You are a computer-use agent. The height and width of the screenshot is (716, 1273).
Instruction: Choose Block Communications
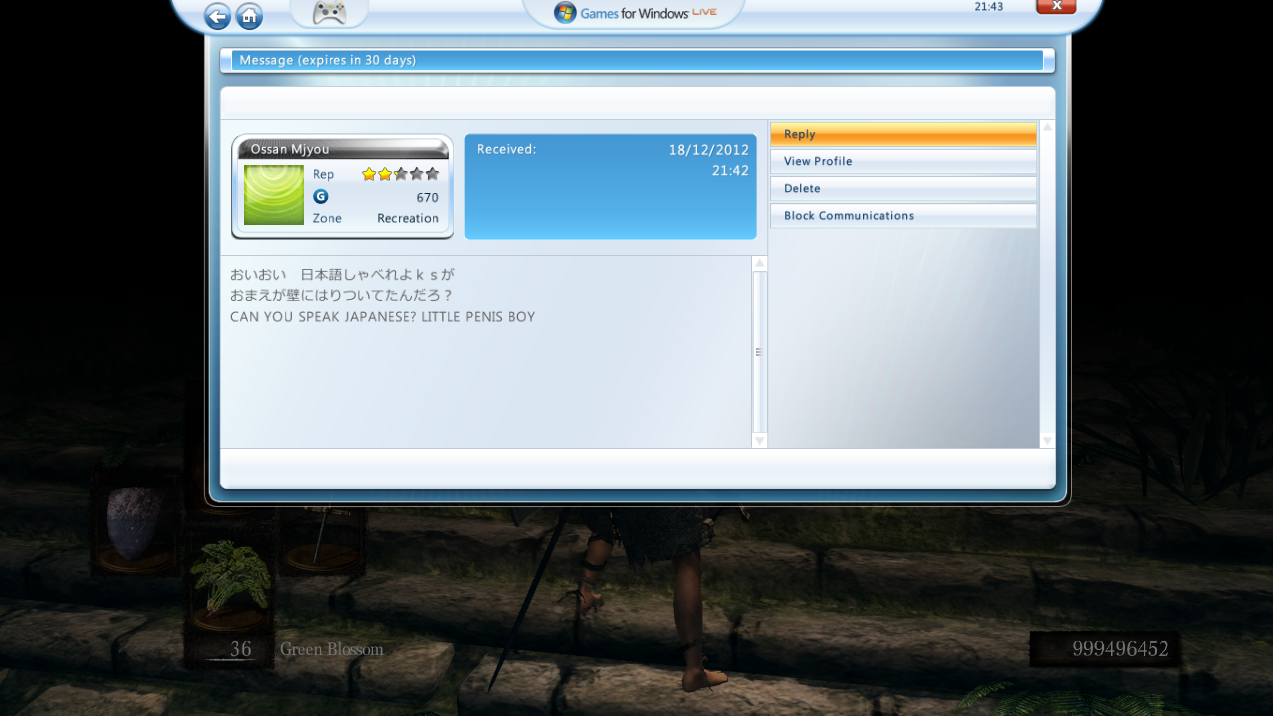coord(903,215)
